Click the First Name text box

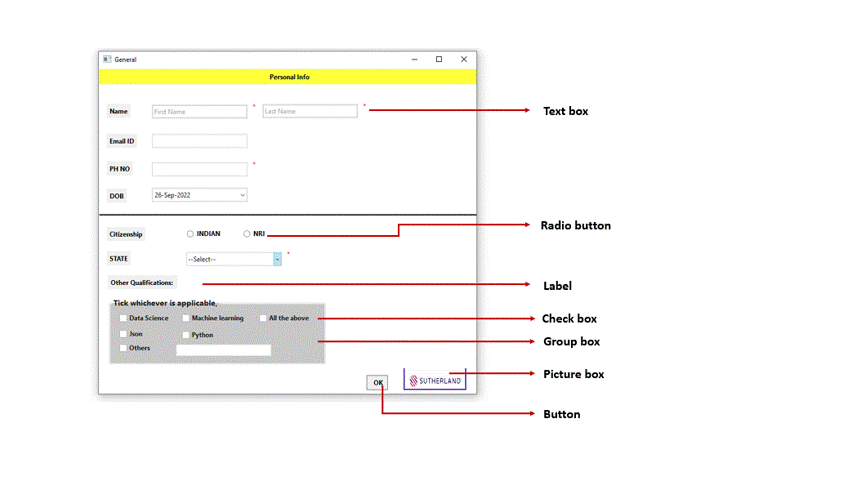[x=199, y=112]
